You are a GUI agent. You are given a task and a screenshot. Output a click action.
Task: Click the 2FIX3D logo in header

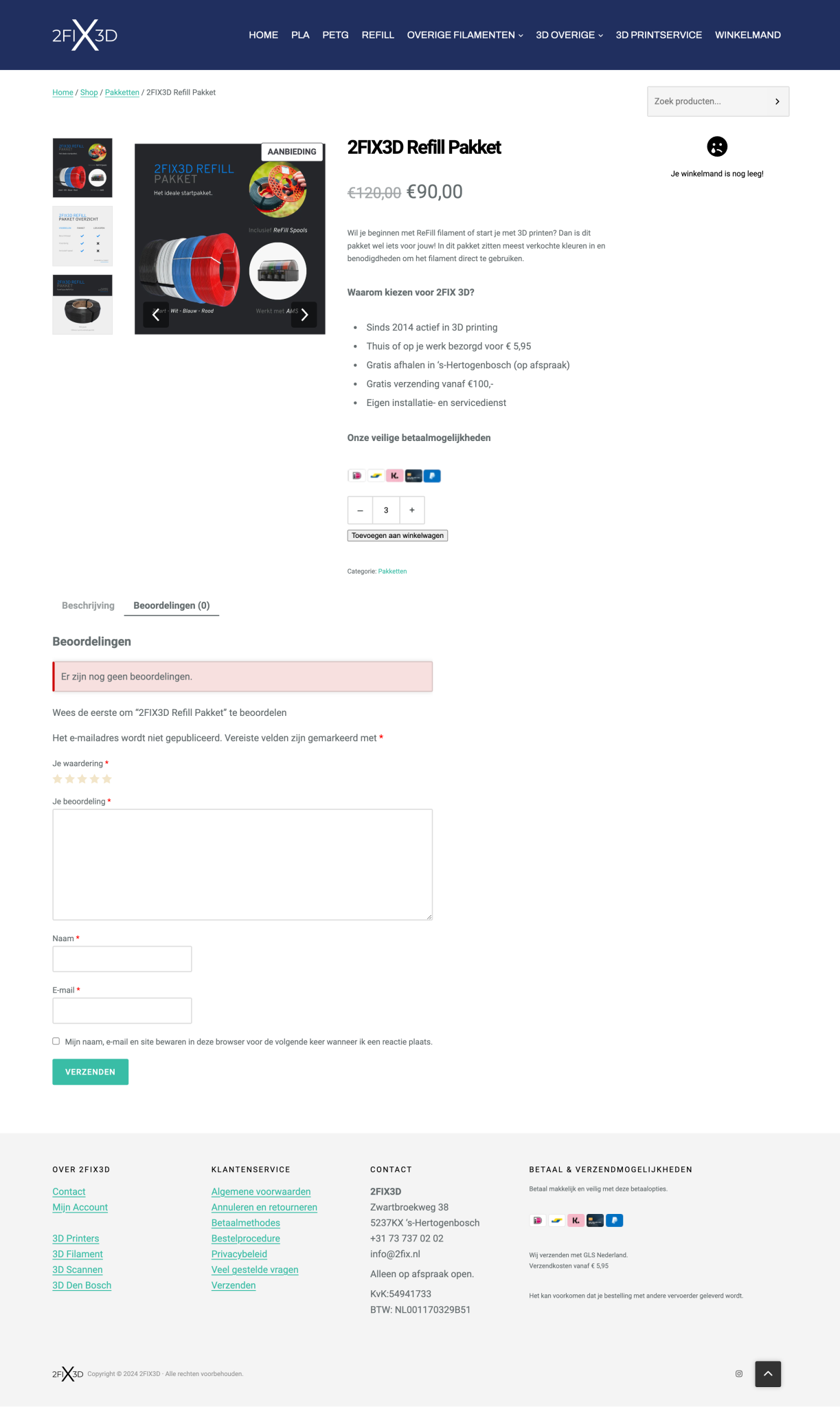(84, 35)
